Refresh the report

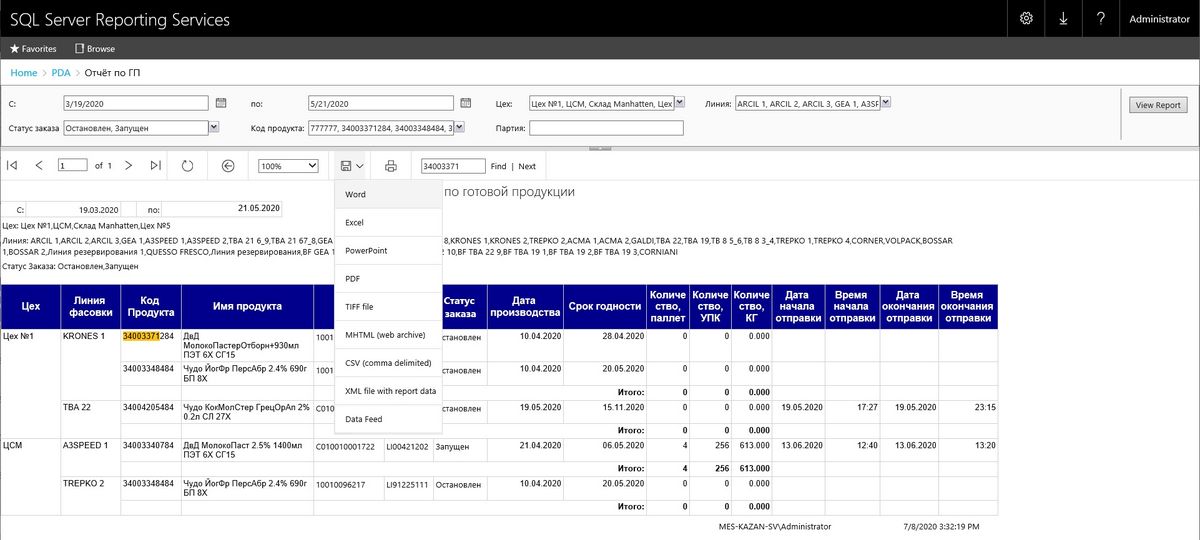[x=187, y=165]
